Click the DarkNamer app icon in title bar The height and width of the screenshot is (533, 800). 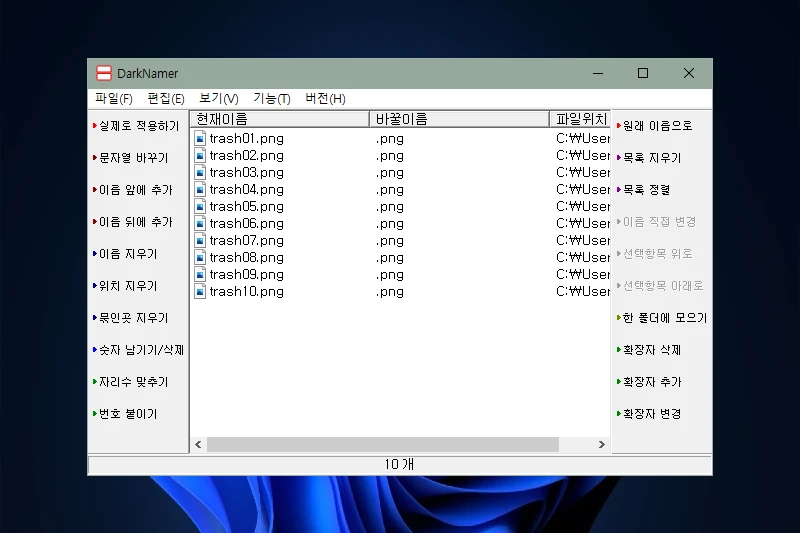[103, 73]
